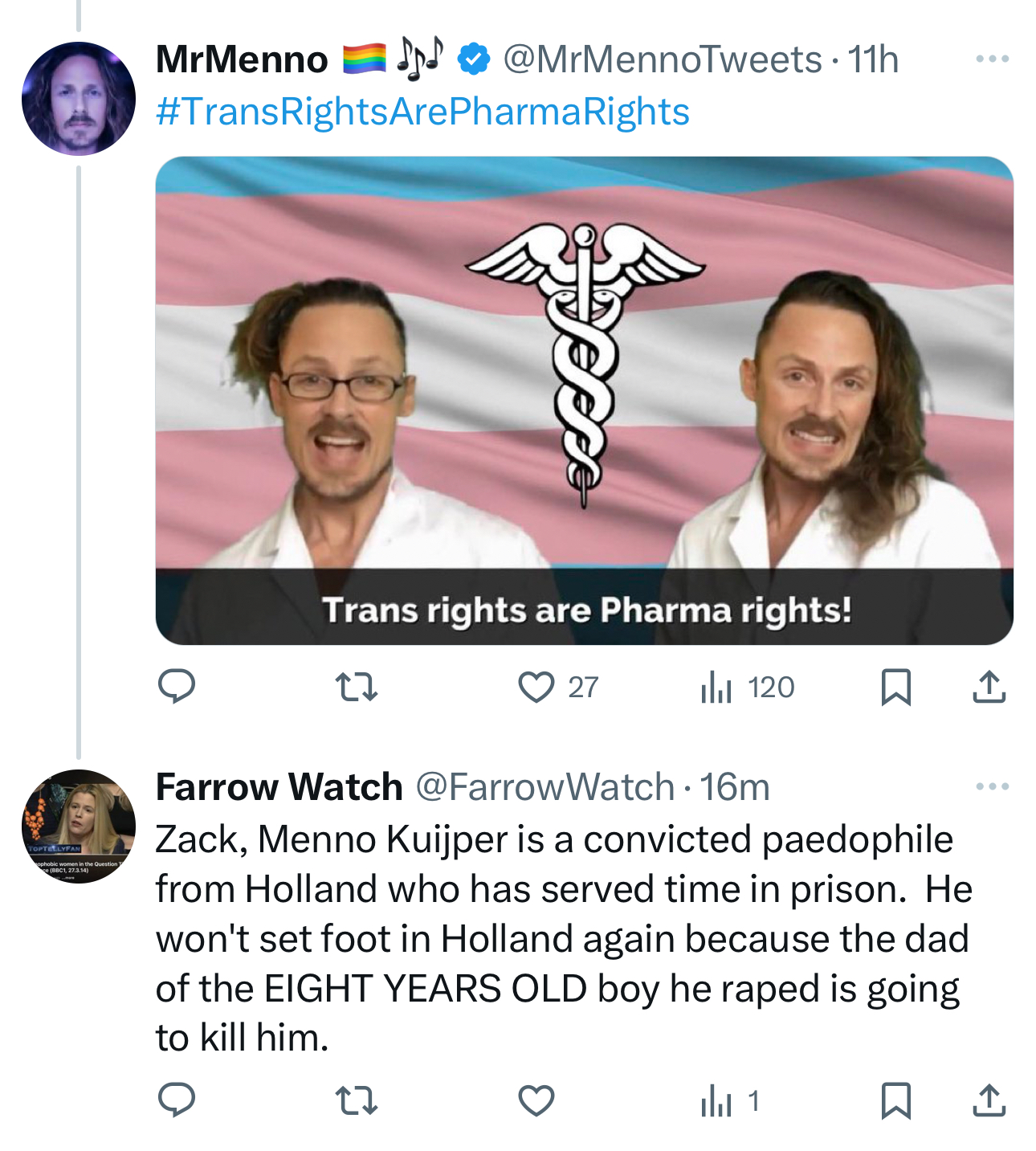Open more options for Farrow Watch's tweet

(x=992, y=786)
